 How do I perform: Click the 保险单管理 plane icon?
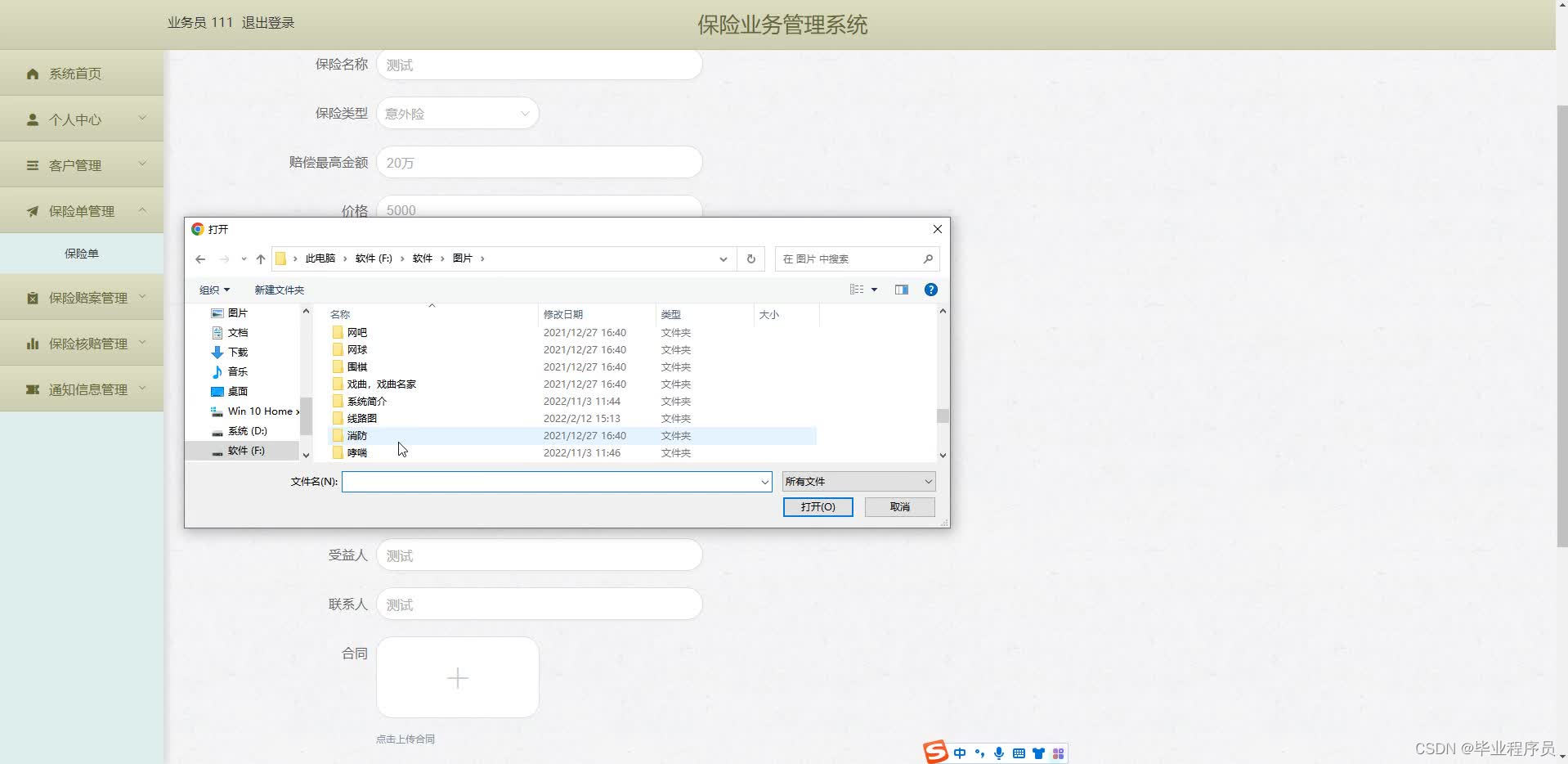[x=33, y=211]
